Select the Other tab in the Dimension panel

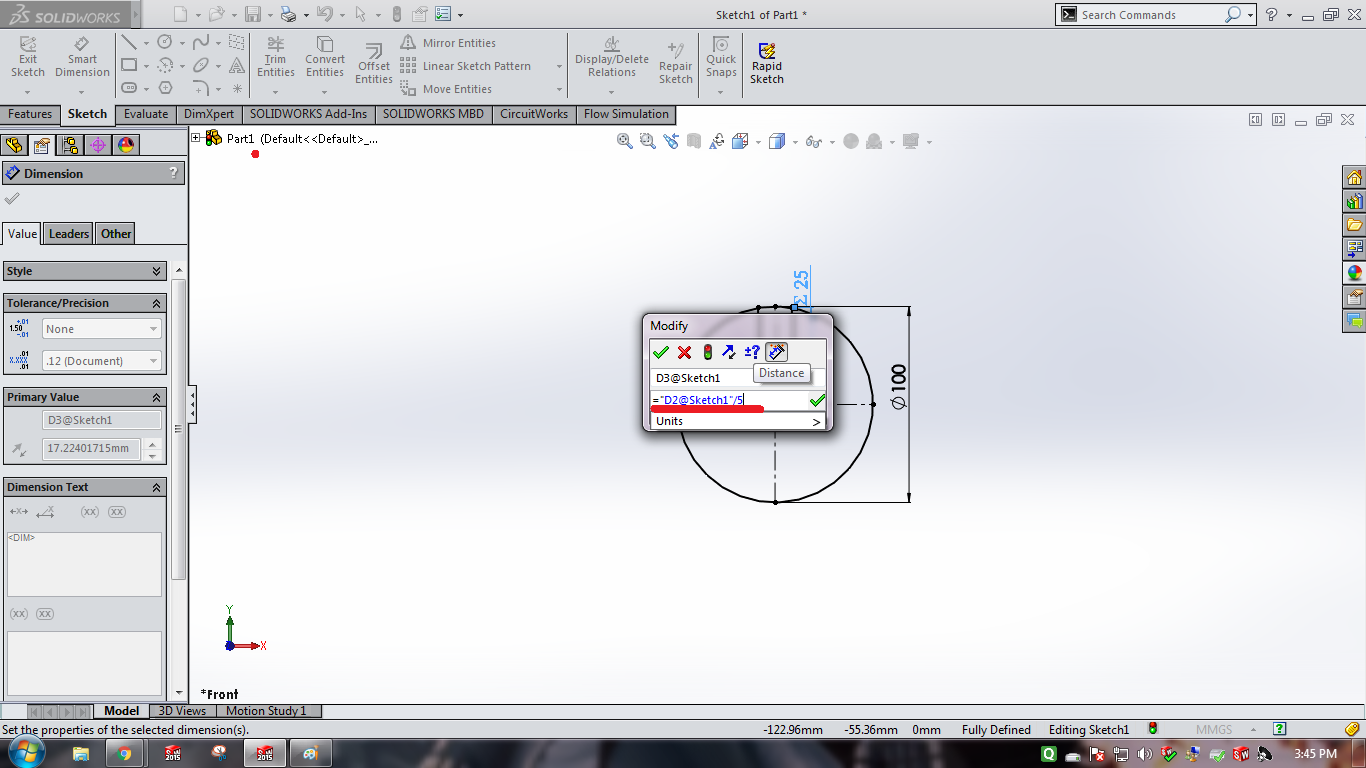tap(116, 234)
